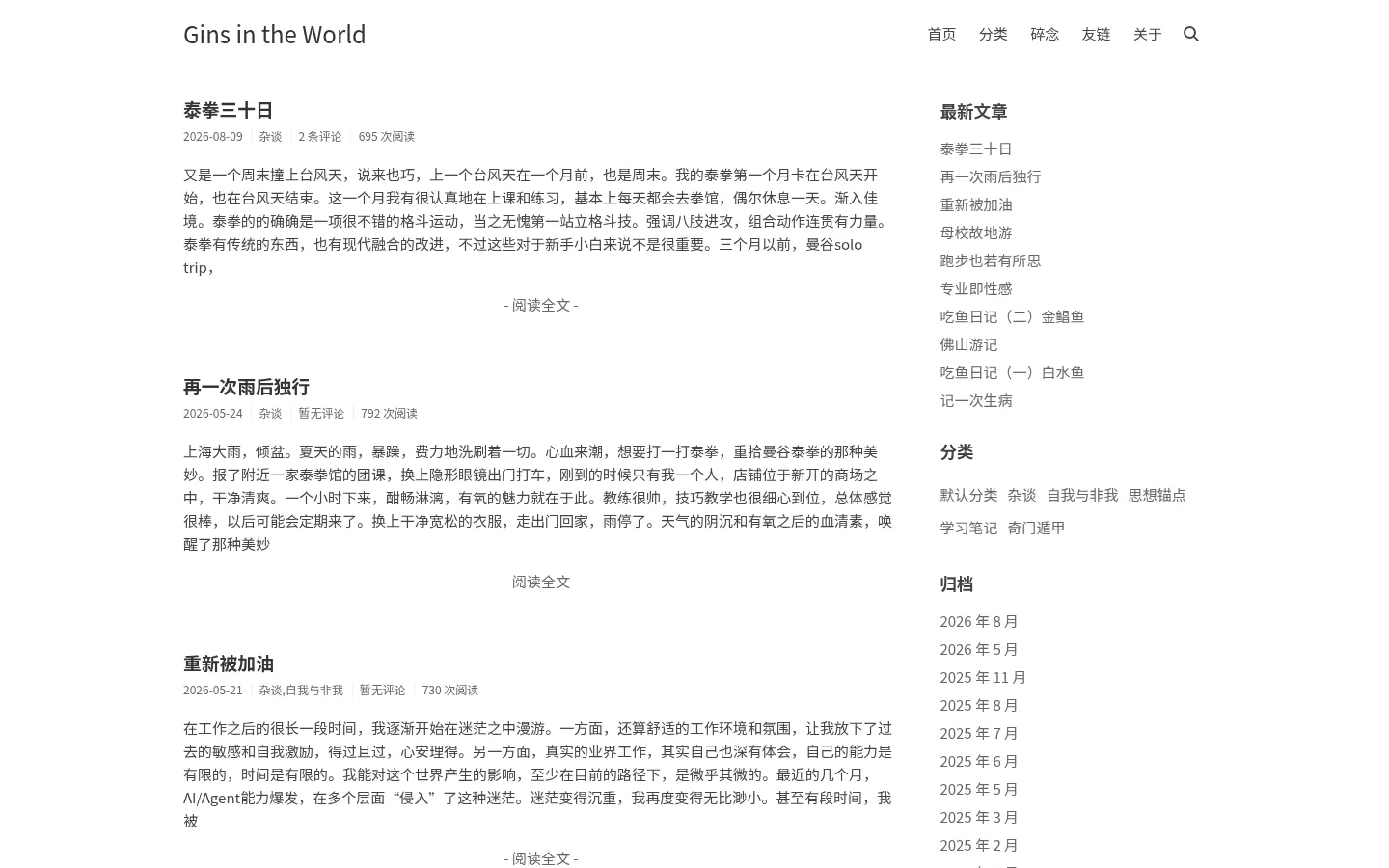Open the post title 泰拳三十日
The width and height of the screenshot is (1389, 868).
(229, 110)
